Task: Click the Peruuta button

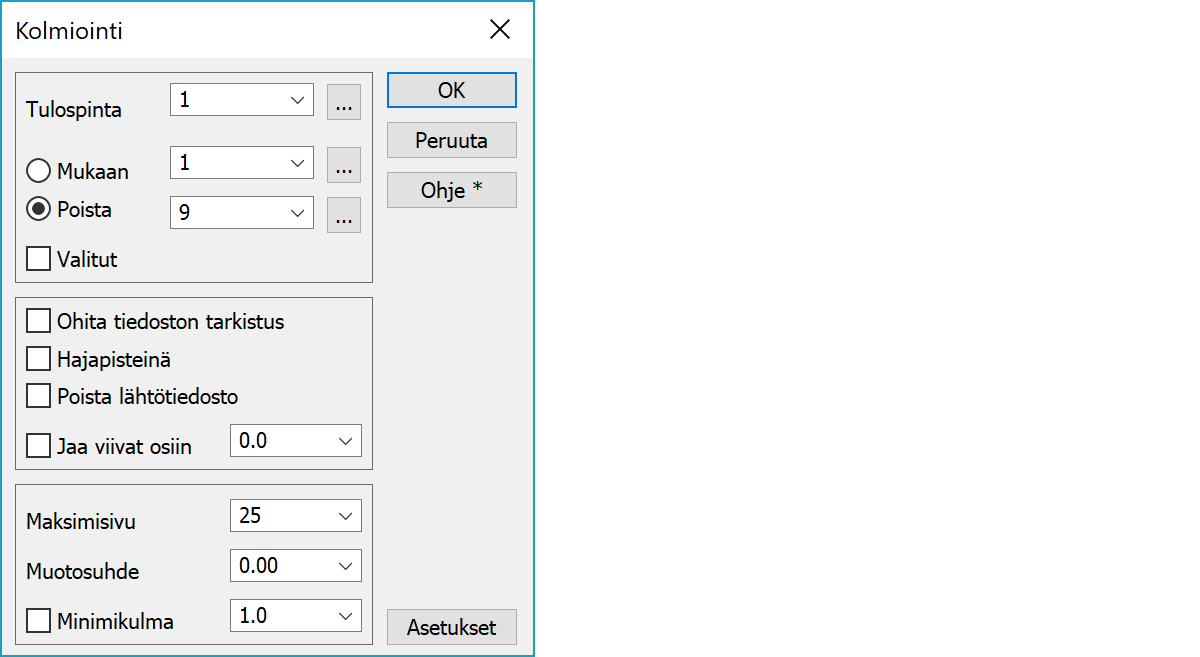Action: pyautogui.click(x=451, y=141)
